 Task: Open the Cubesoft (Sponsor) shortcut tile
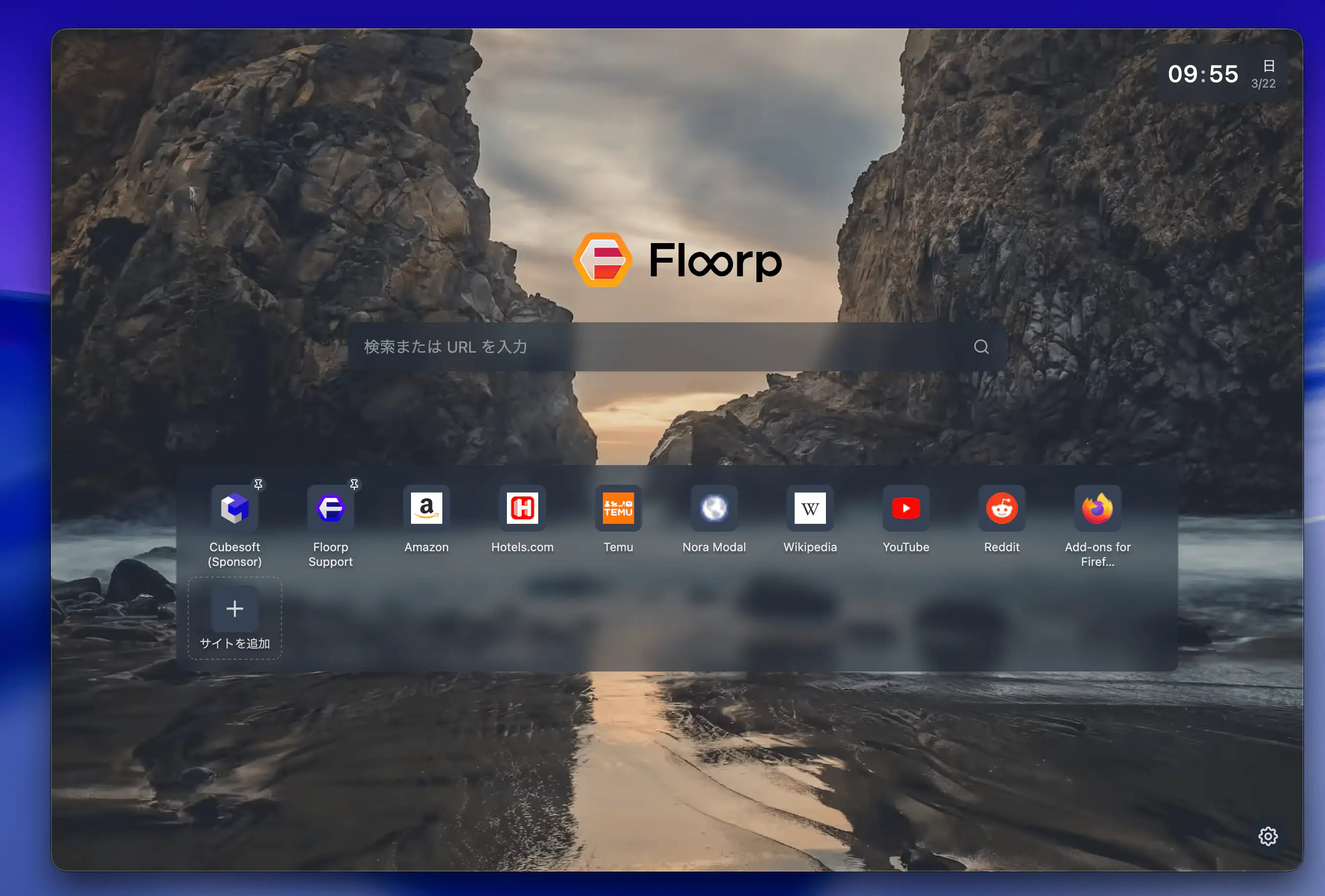click(x=234, y=509)
